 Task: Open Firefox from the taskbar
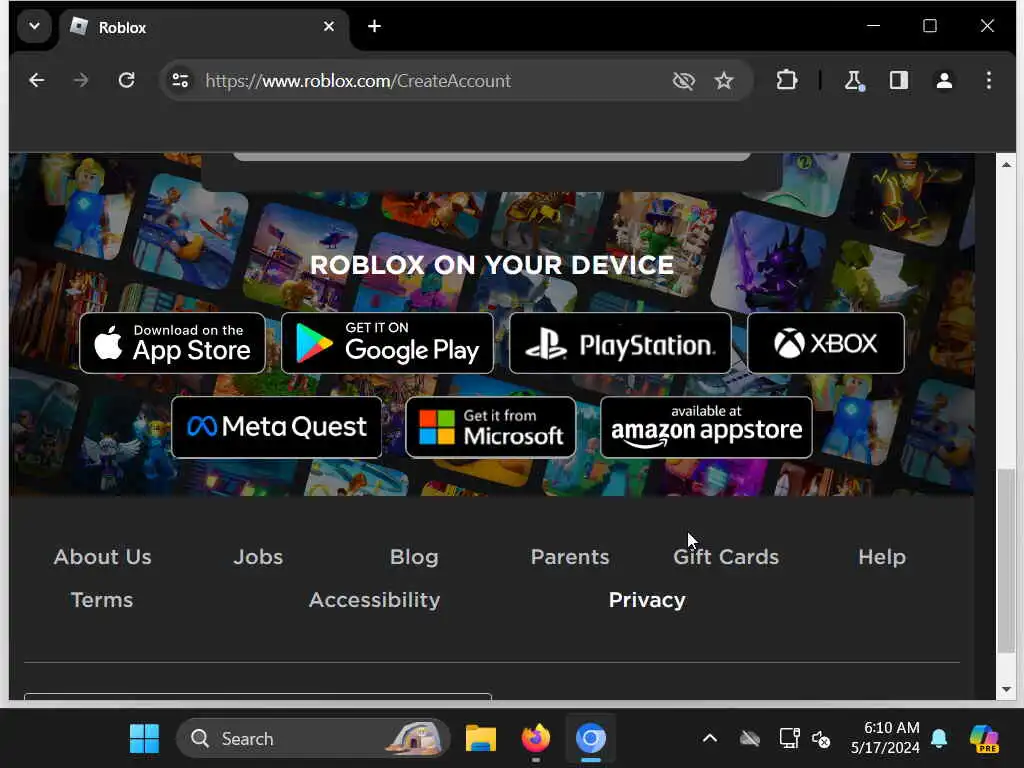click(536, 739)
